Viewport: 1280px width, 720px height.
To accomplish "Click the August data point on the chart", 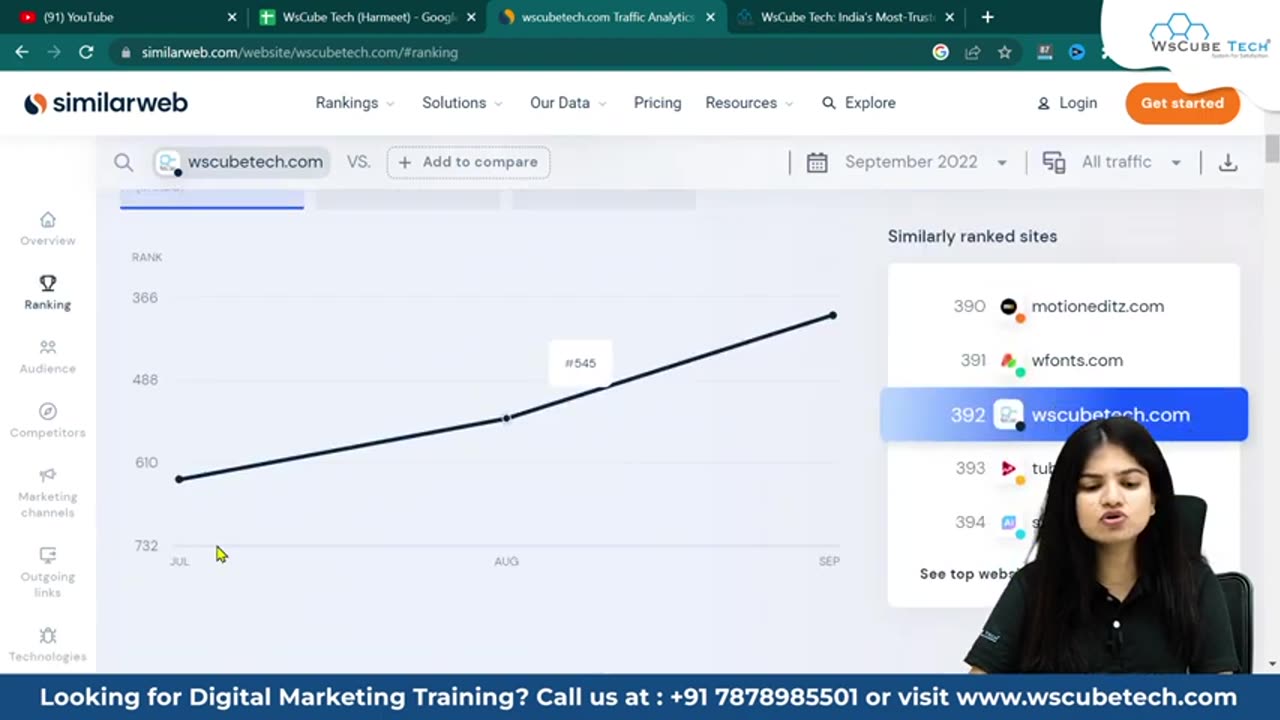I will [x=506, y=418].
